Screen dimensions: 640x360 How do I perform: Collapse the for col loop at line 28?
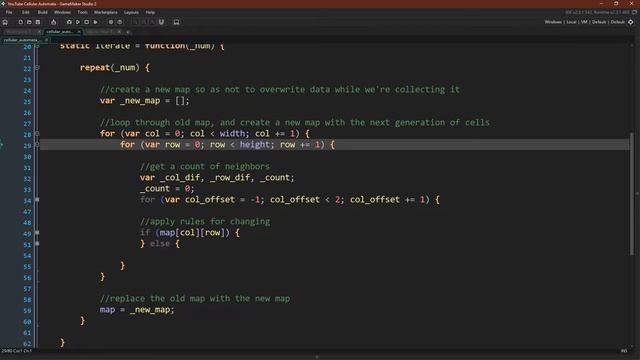37,133
